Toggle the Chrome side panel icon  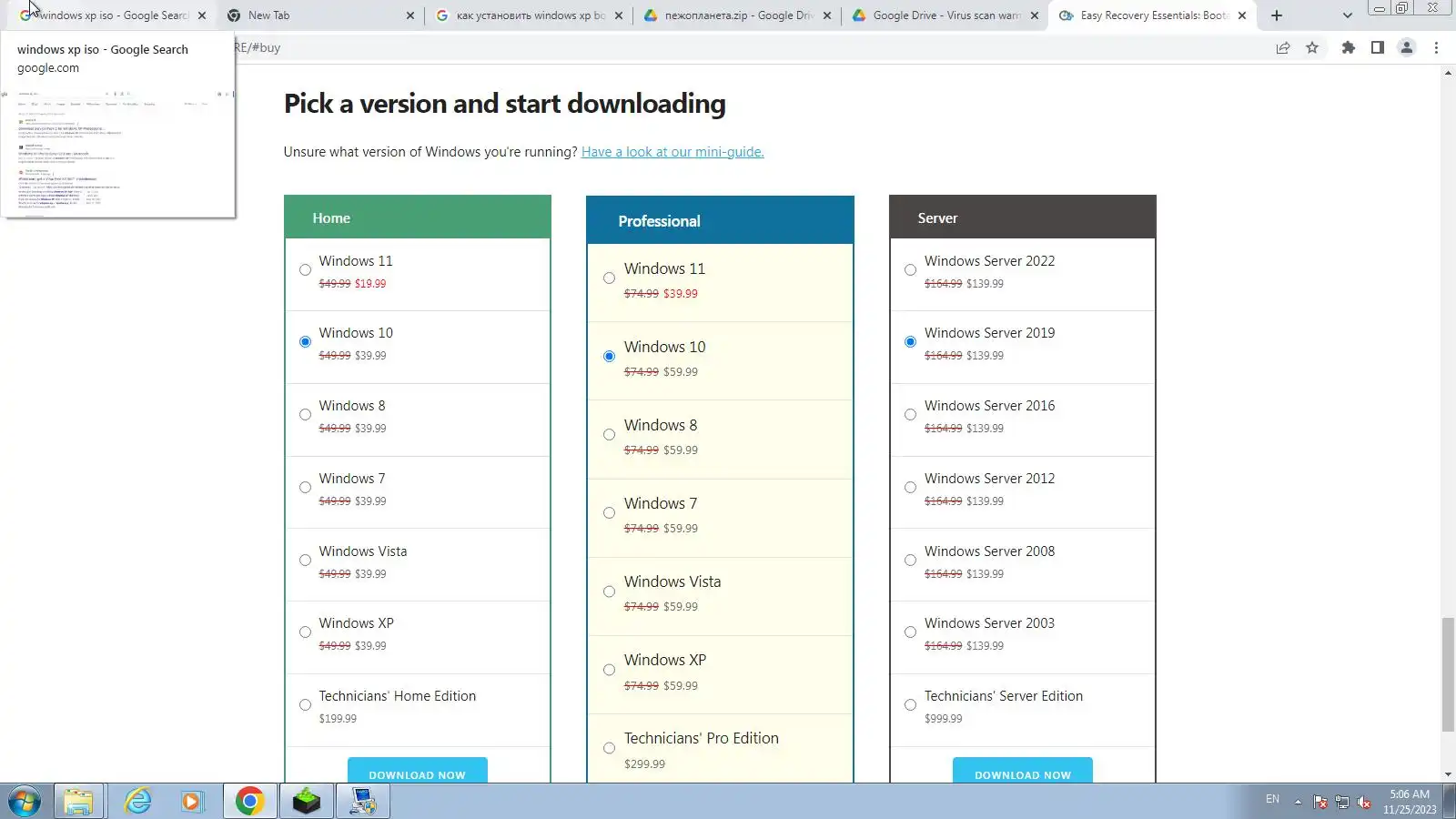[x=1378, y=48]
